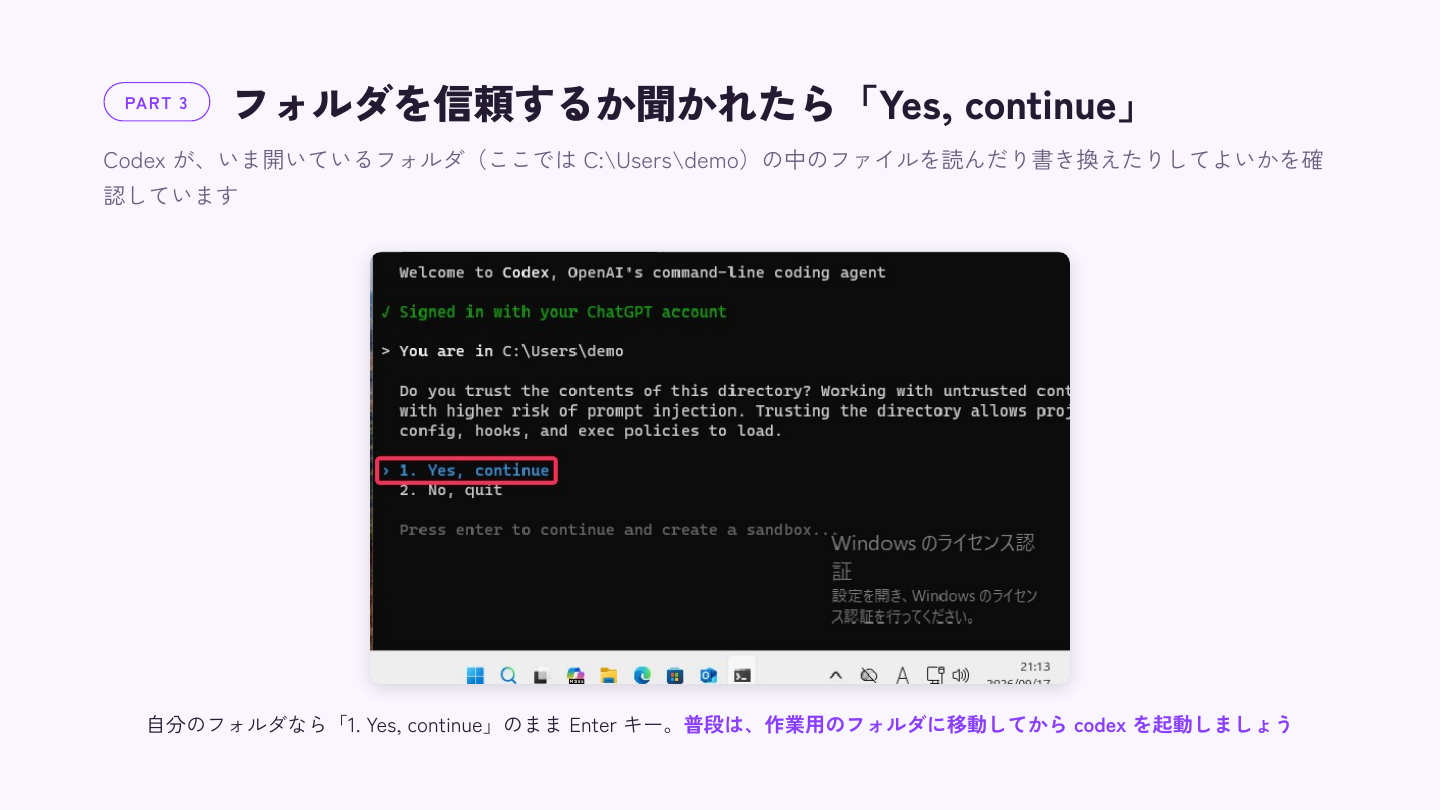Click 'Do you trust the contents' question line
This screenshot has height=810, width=1440.
pos(734,391)
